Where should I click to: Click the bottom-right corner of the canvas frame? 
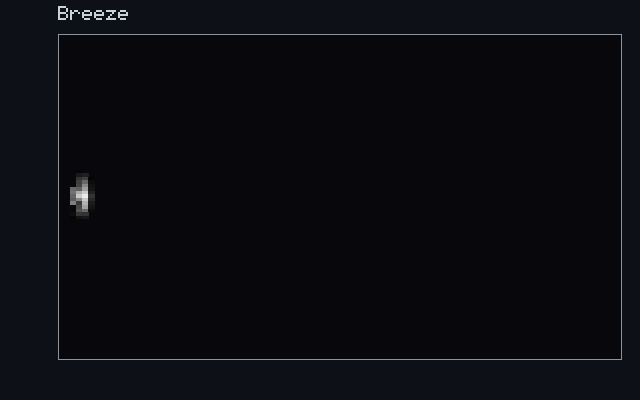pyautogui.click(x=622, y=359)
